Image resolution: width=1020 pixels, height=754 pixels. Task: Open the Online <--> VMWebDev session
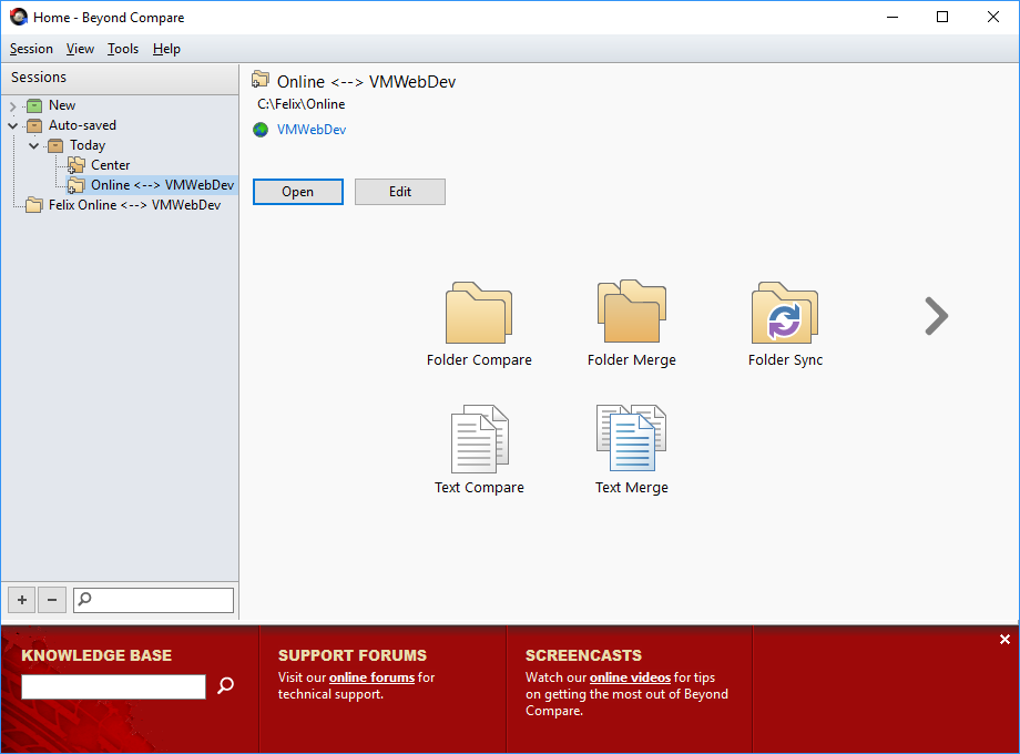[x=298, y=191]
